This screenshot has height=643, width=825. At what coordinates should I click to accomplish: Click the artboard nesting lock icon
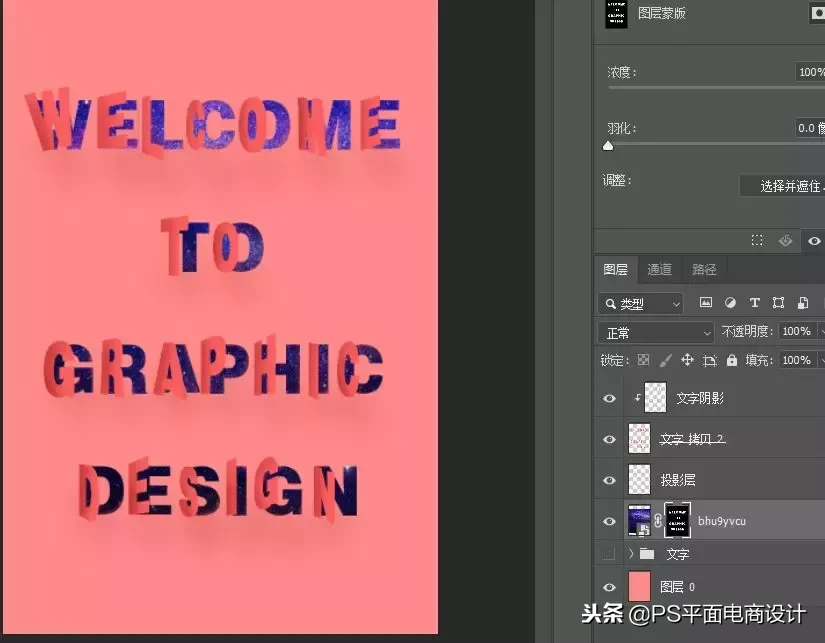pyautogui.click(x=710, y=360)
